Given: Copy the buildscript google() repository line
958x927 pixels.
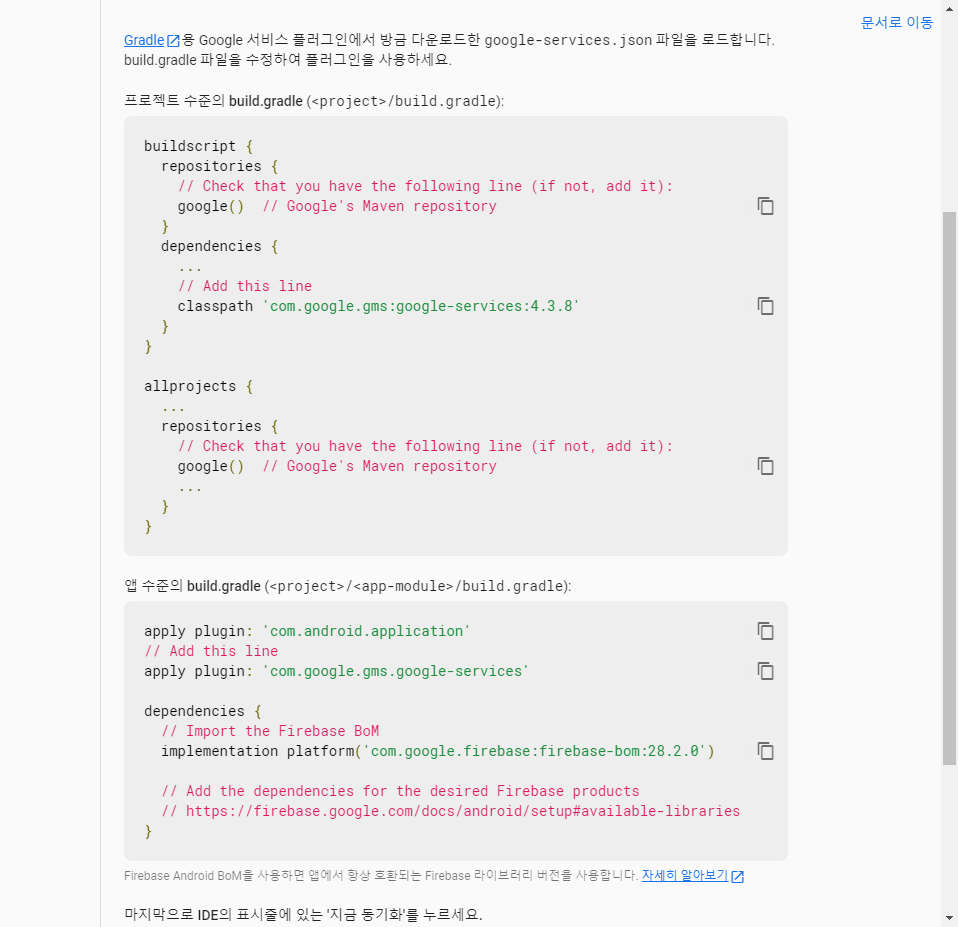Looking at the screenshot, I should pos(766,206).
